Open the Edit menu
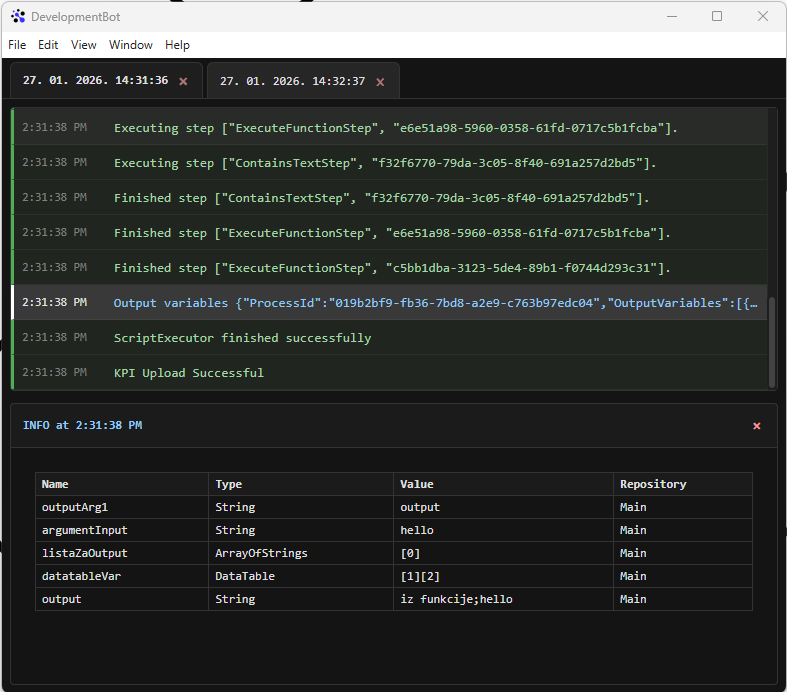The image size is (787, 692). click(x=48, y=45)
